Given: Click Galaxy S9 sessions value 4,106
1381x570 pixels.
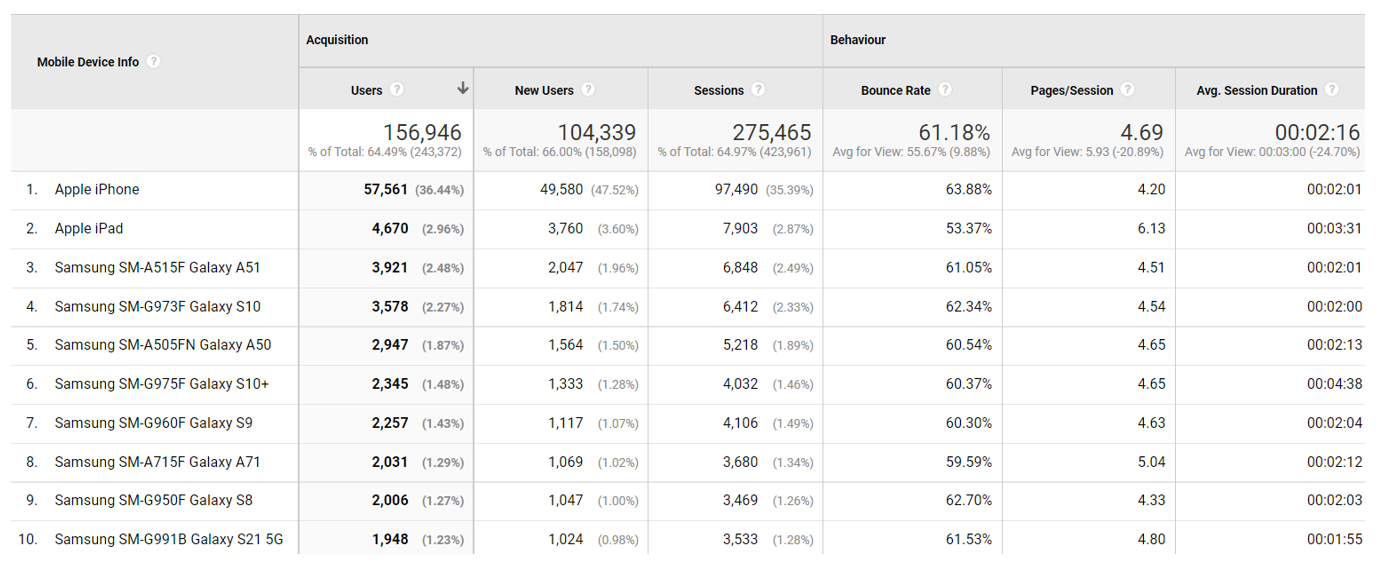Looking at the screenshot, I should 740,422.
